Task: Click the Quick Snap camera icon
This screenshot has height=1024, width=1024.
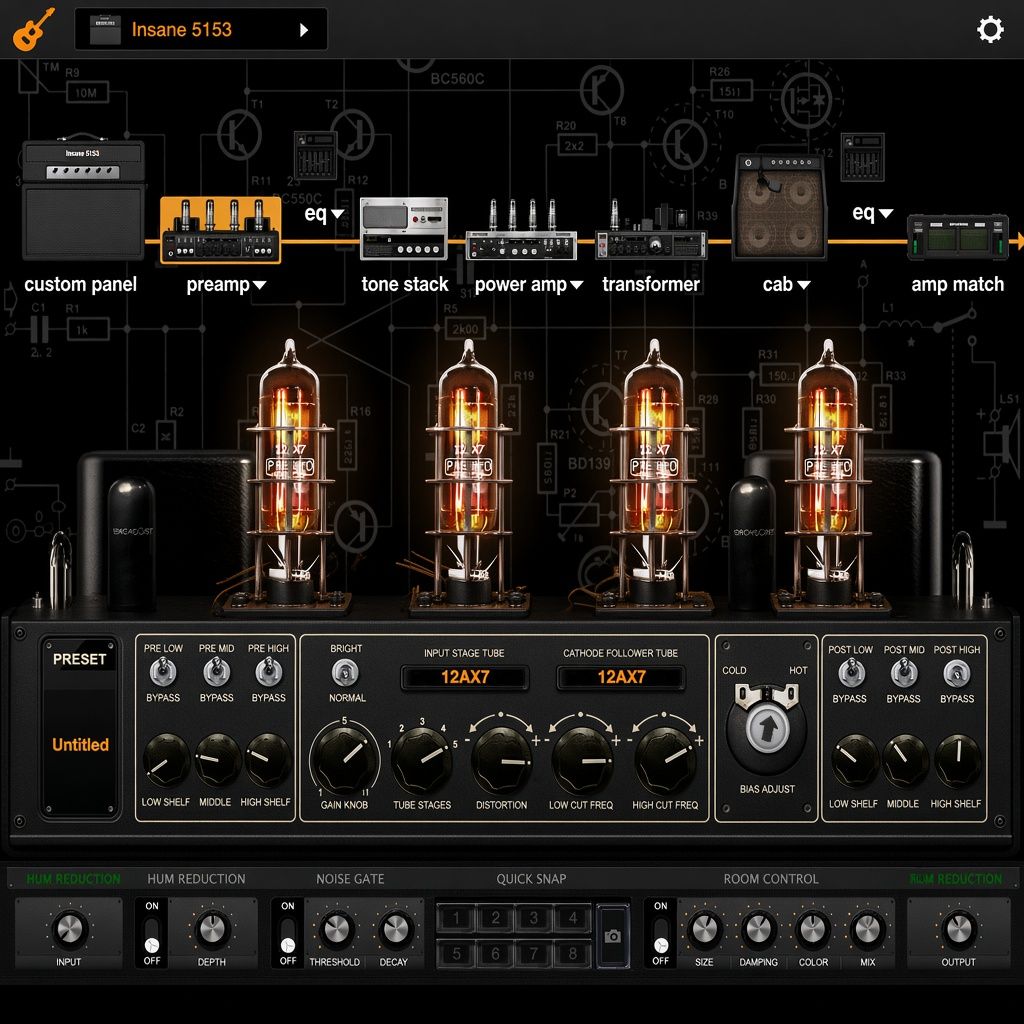Action: [613, 936]
